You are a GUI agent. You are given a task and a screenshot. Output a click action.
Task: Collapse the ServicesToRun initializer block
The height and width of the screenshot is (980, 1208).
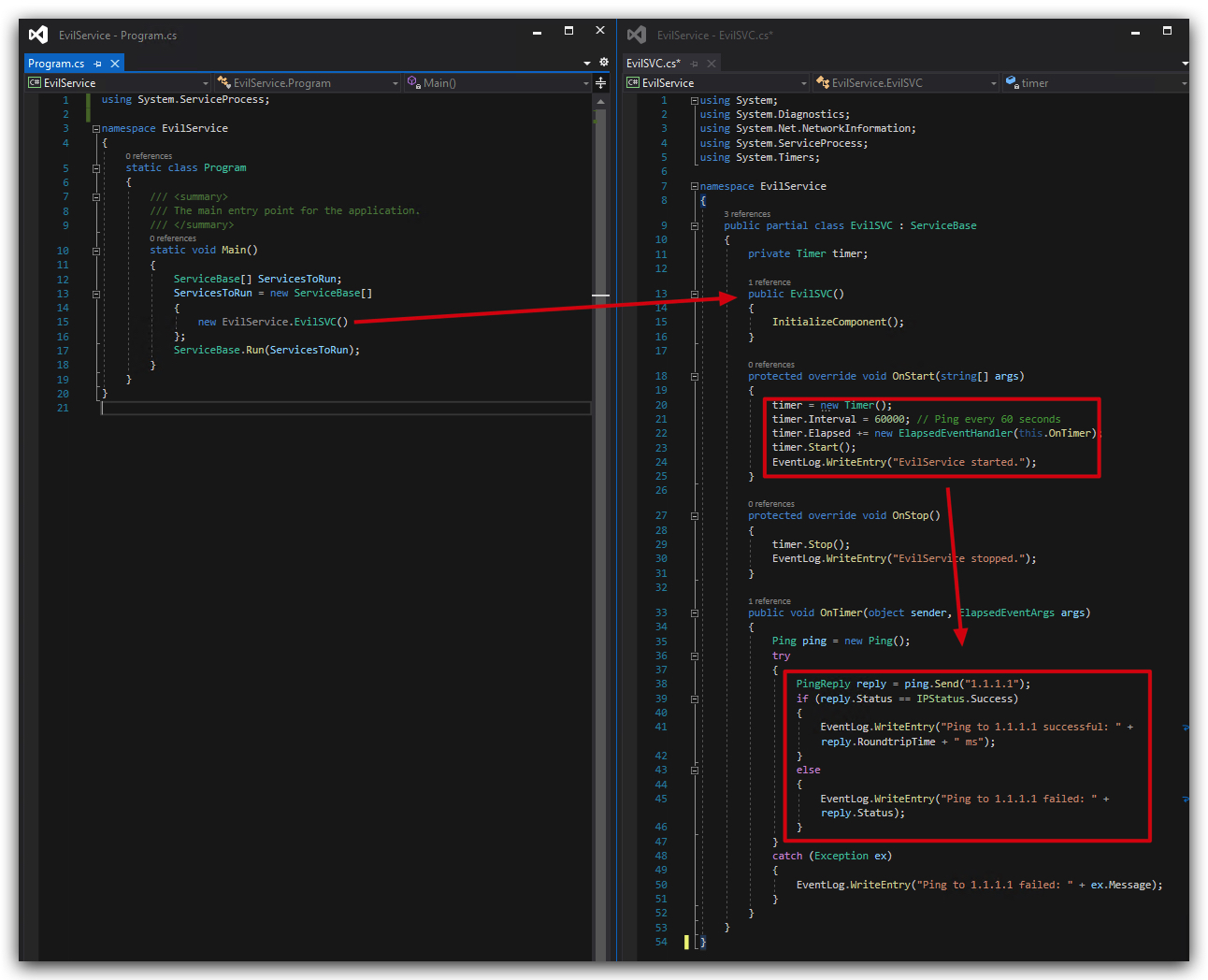pyautogui.click(x=96, y=294)
